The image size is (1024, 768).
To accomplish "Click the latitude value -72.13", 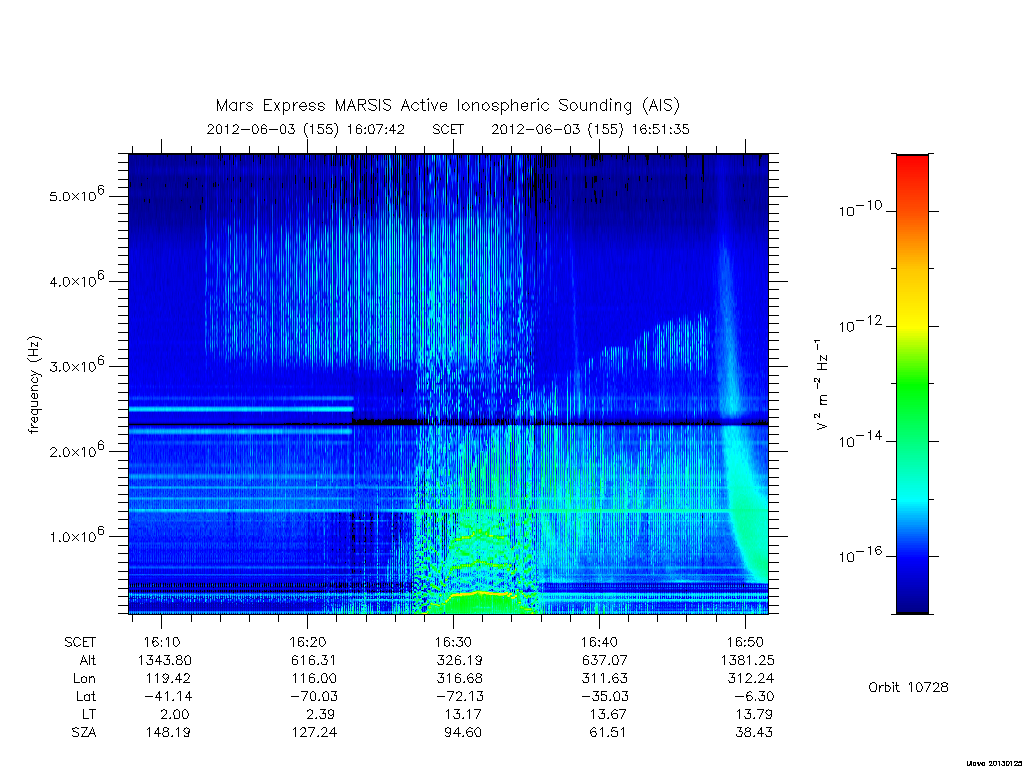I will point(459,696).
